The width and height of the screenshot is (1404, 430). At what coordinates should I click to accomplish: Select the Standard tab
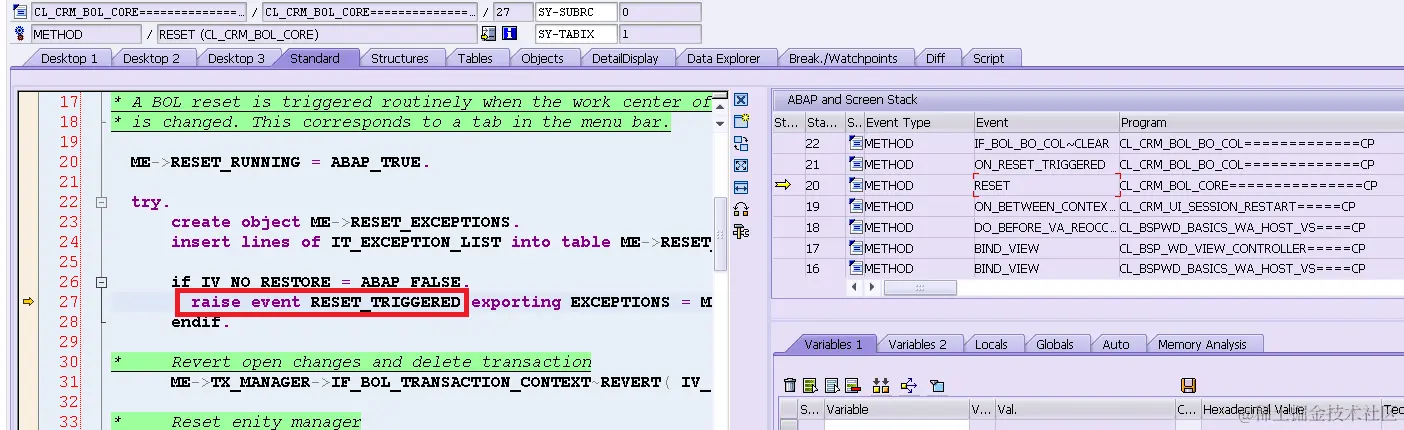pos(315,58)
